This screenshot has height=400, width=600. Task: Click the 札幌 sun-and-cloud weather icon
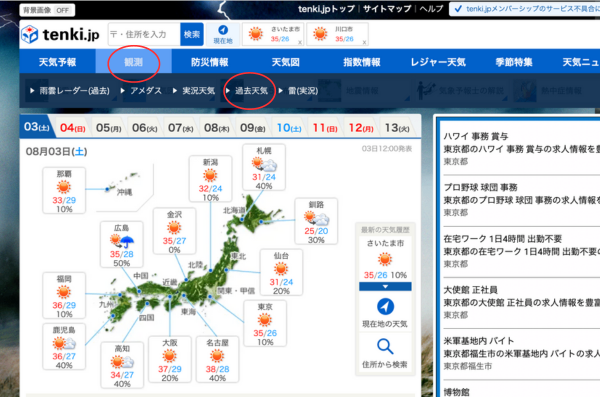click(264, 164)
